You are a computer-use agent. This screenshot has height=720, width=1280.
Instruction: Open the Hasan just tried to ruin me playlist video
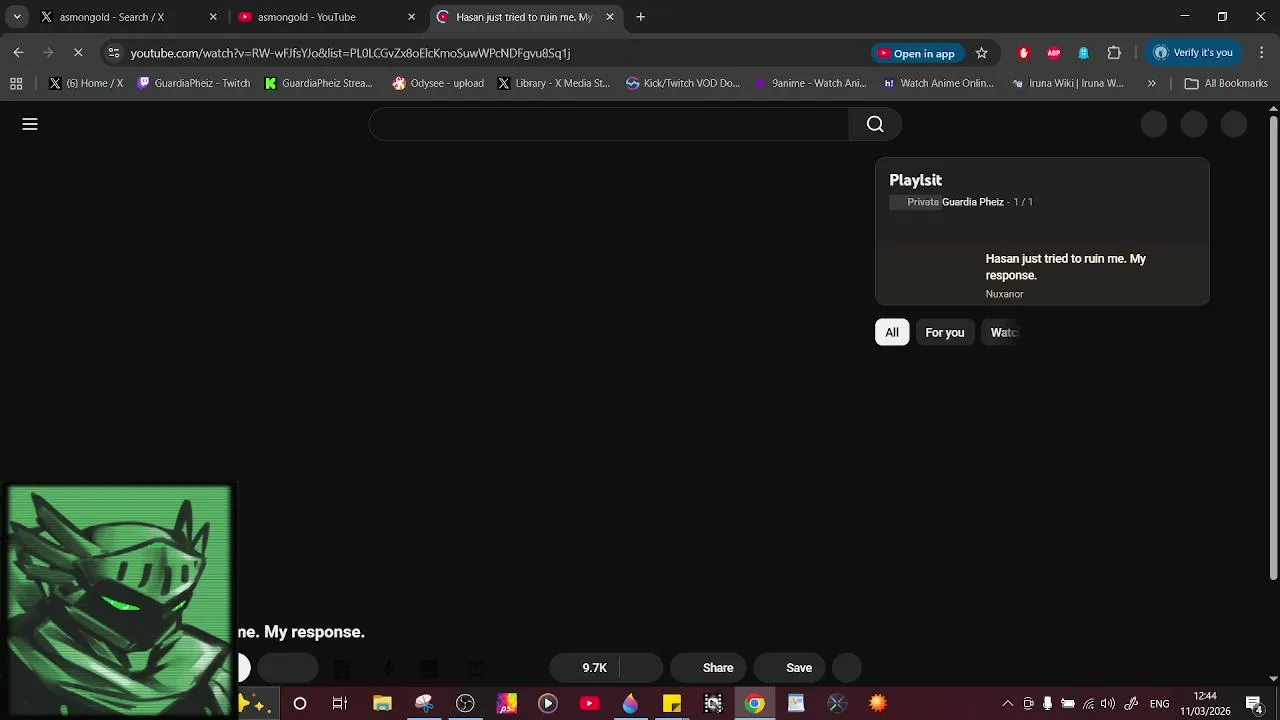(x=1042, y=274)
